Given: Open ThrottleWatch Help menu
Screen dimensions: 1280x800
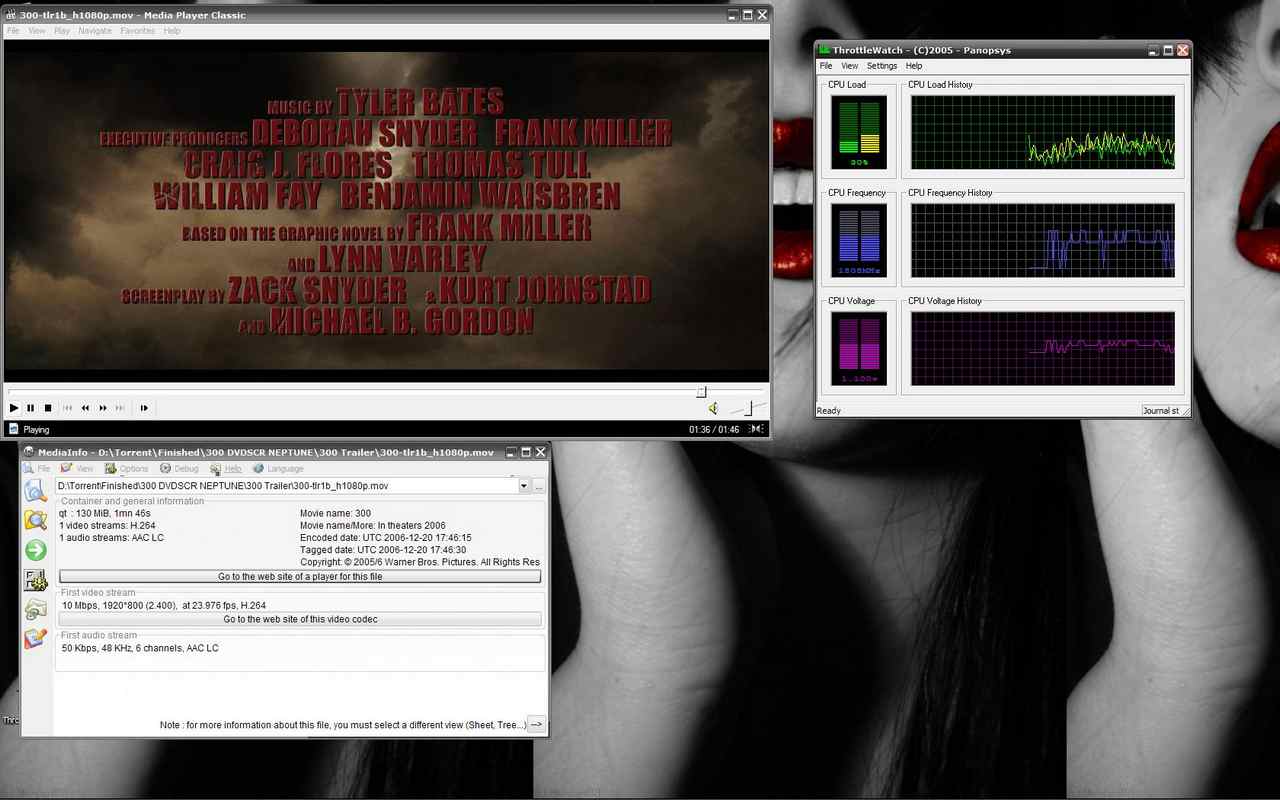Looking at the screenshot, I should [x=914, y=66].
